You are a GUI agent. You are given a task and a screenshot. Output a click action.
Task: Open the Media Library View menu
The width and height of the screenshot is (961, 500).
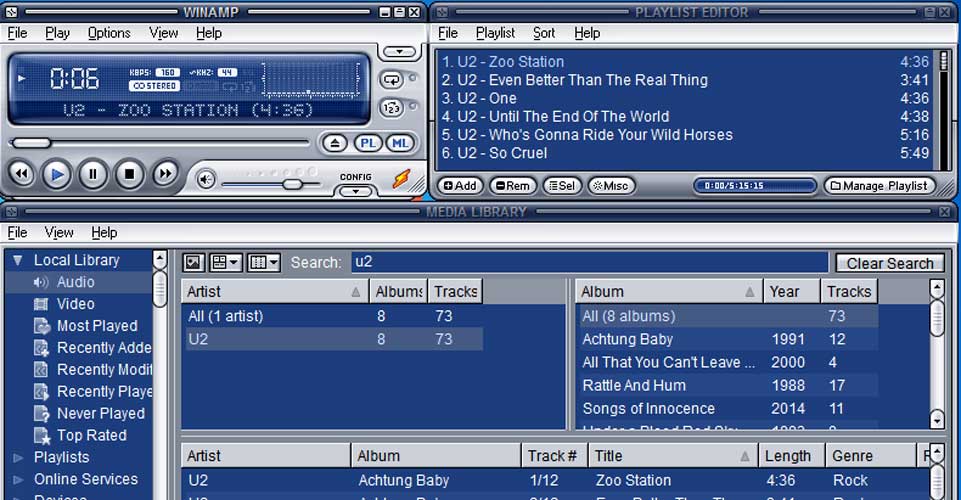pos(59,233)
